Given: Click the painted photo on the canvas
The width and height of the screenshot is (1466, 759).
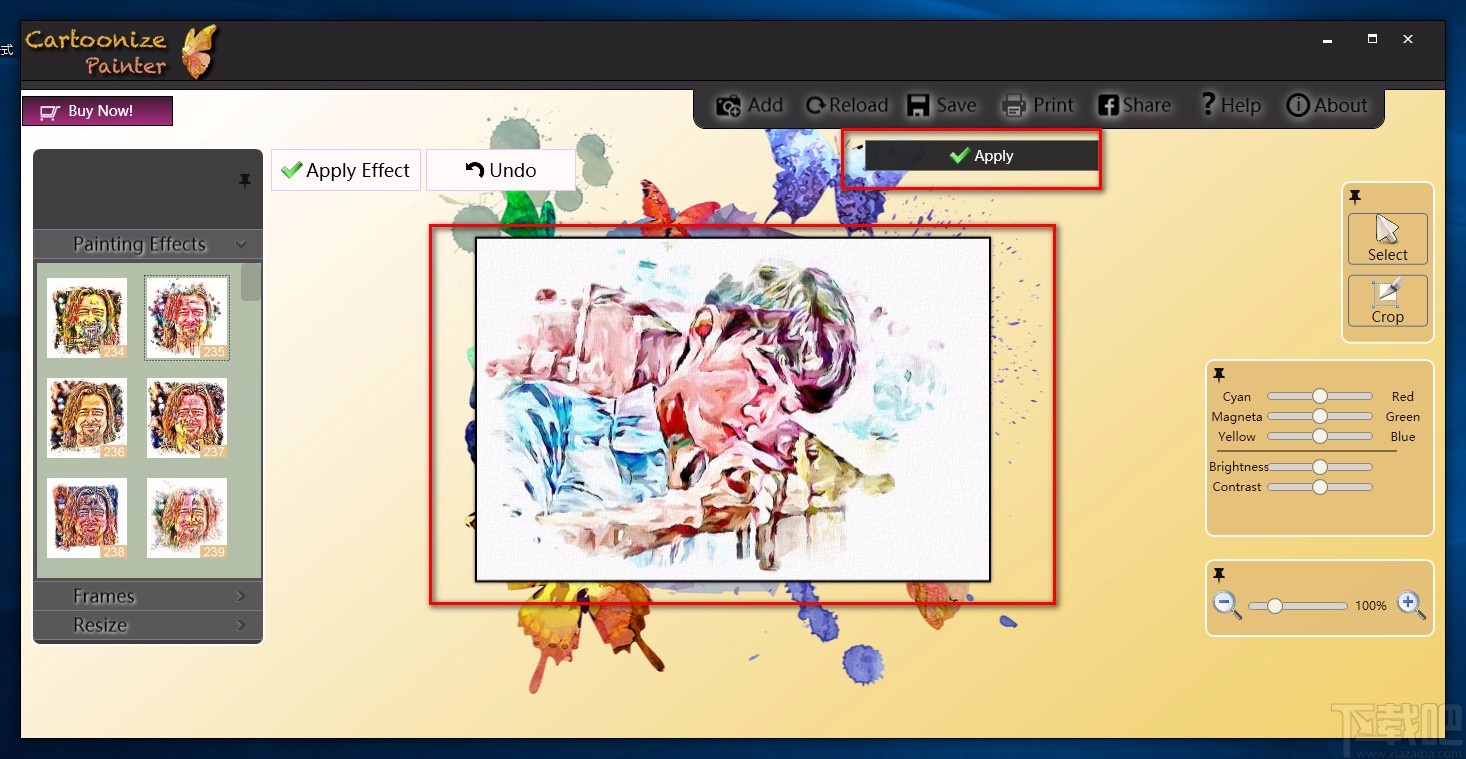Looking at the screenshot, I should pos(733,409).
